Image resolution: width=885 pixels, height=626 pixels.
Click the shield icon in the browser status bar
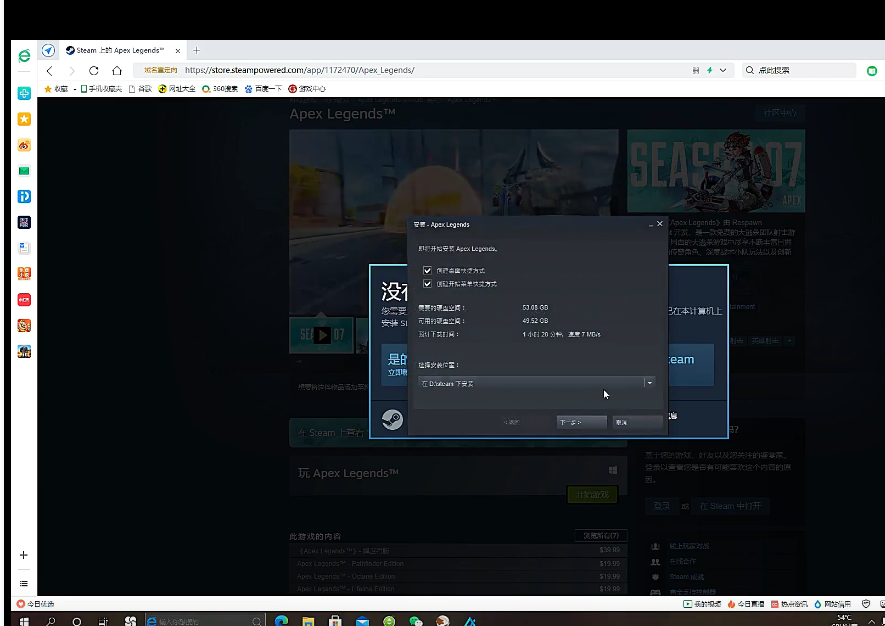[866, 603]
